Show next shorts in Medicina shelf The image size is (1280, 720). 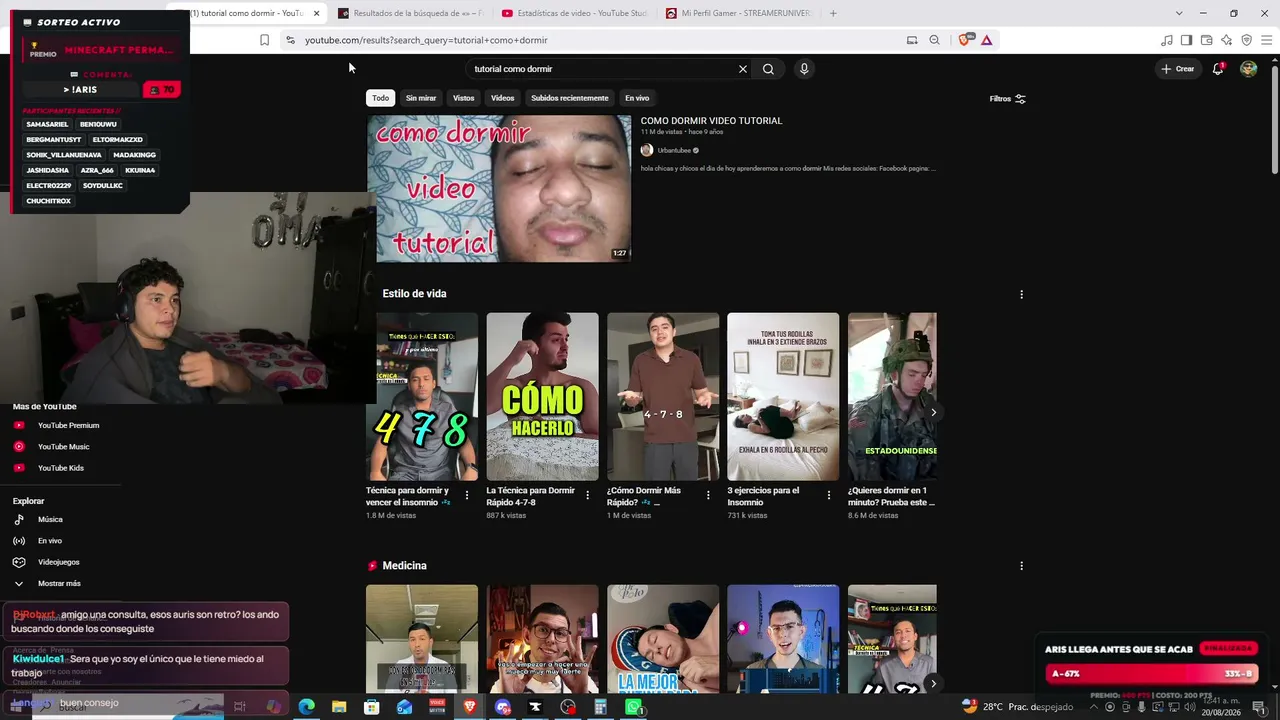(933, 684)
